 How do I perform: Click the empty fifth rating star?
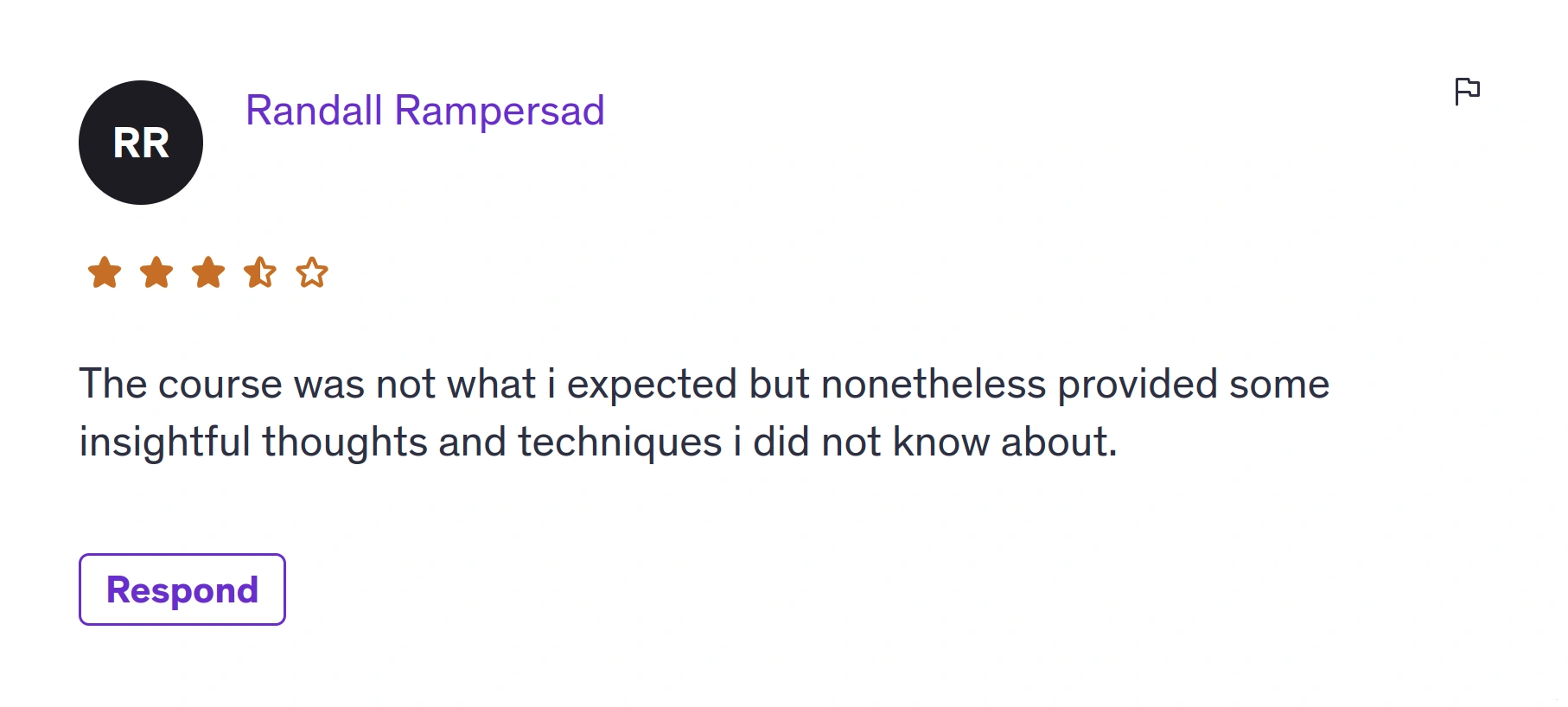point(312,272)
